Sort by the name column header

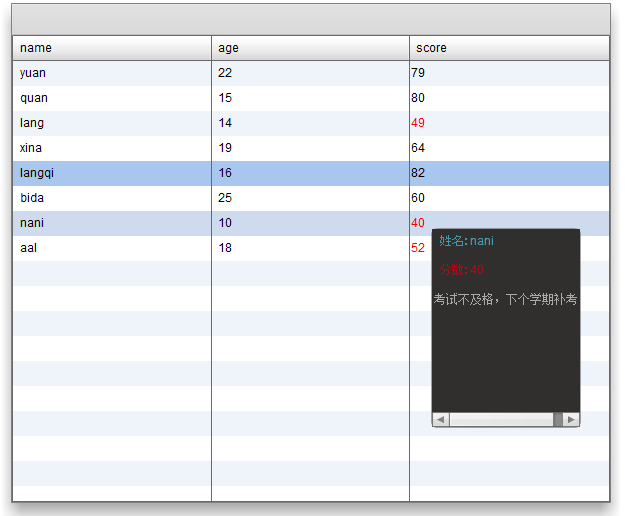coord(112,48)
